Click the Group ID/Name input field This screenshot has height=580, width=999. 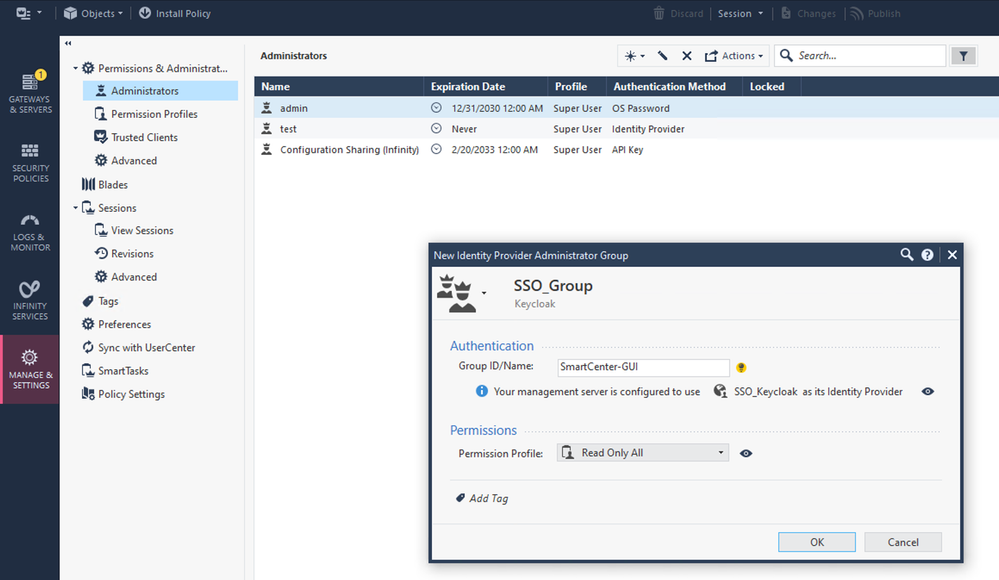click(x=643, y=367)
